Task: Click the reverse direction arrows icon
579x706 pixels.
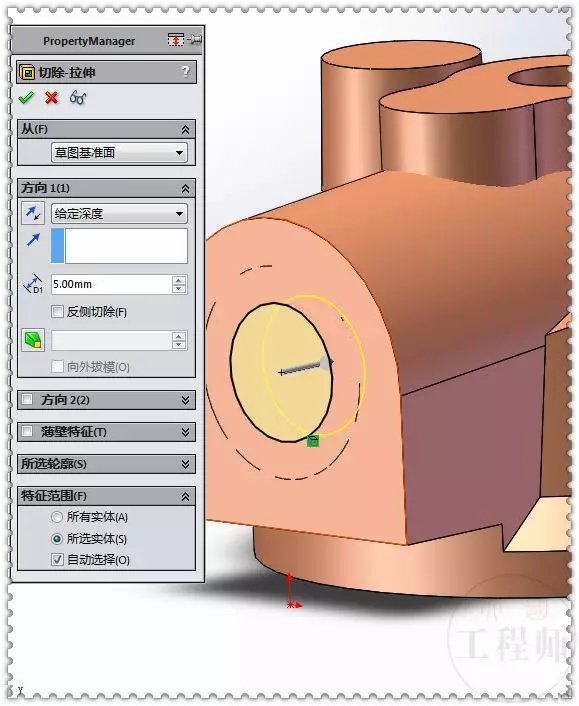Action: [x=33, y=213]
